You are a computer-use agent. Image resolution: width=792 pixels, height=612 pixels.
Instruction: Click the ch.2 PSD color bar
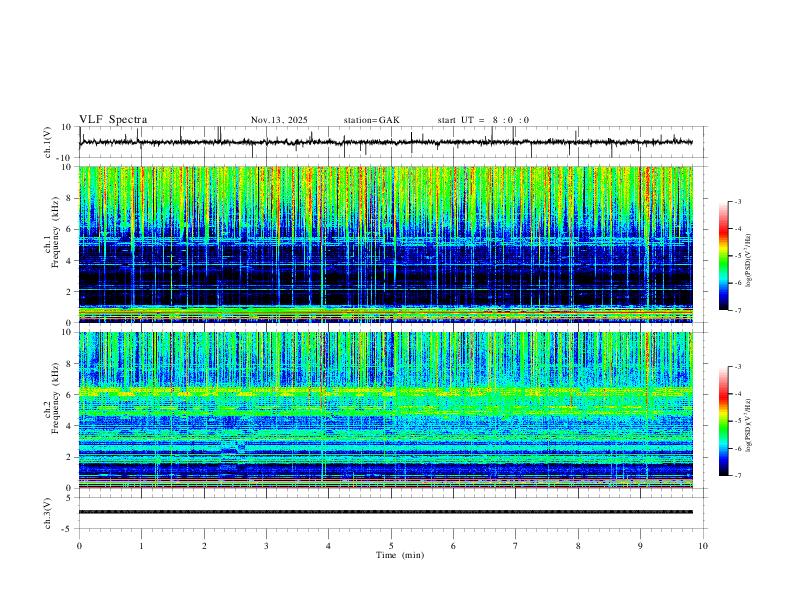pyautogui.click(x=723, y=421)
